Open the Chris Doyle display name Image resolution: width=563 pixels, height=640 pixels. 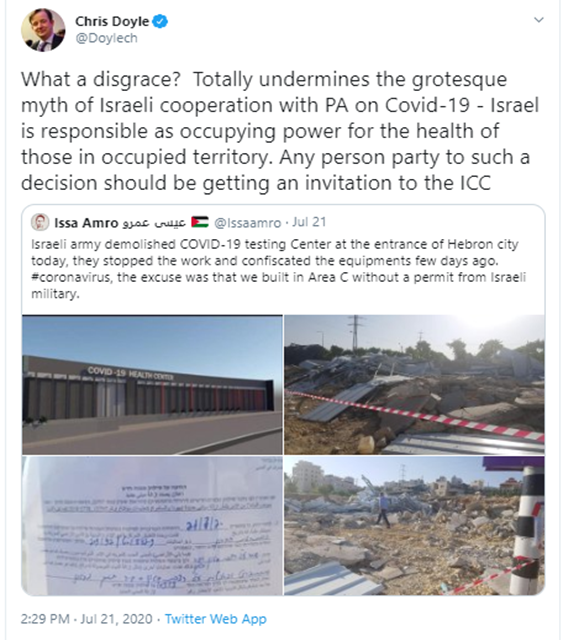[112, 21]
